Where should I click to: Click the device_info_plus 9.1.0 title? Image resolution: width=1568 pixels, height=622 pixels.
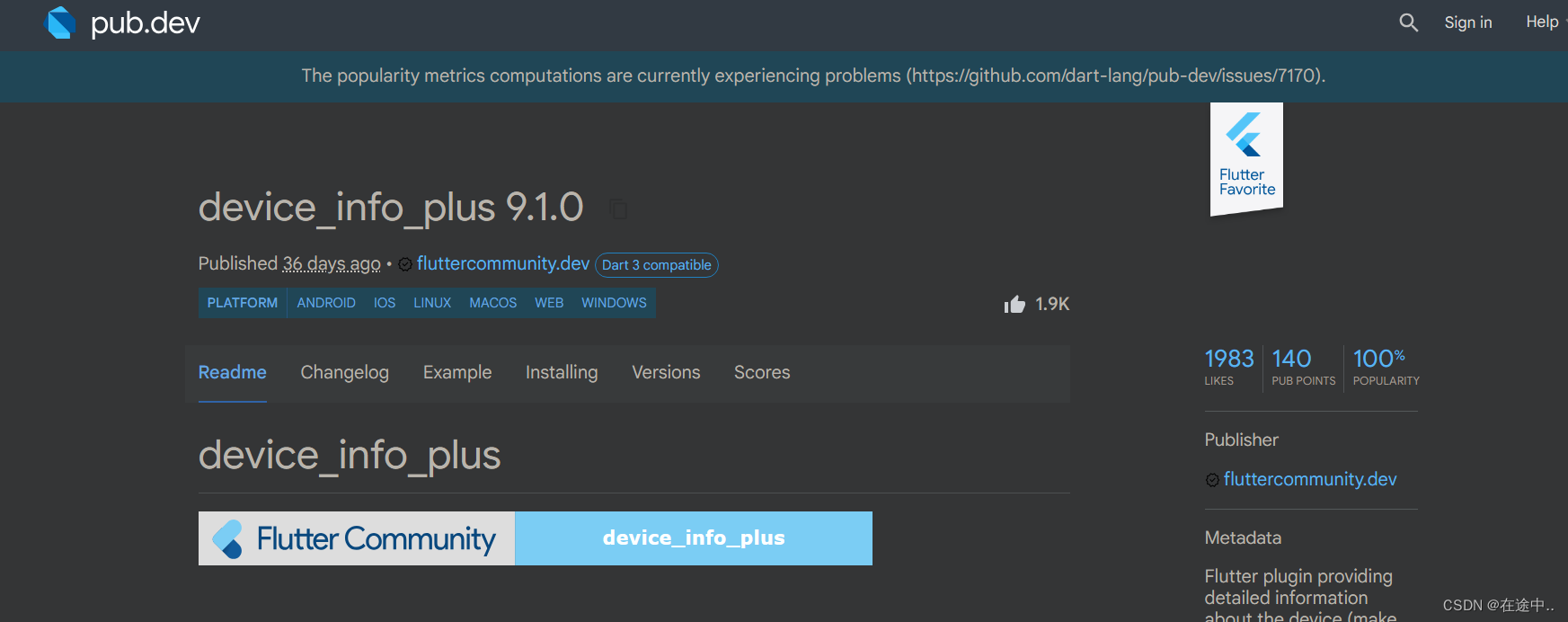click(x=391, y=208)
